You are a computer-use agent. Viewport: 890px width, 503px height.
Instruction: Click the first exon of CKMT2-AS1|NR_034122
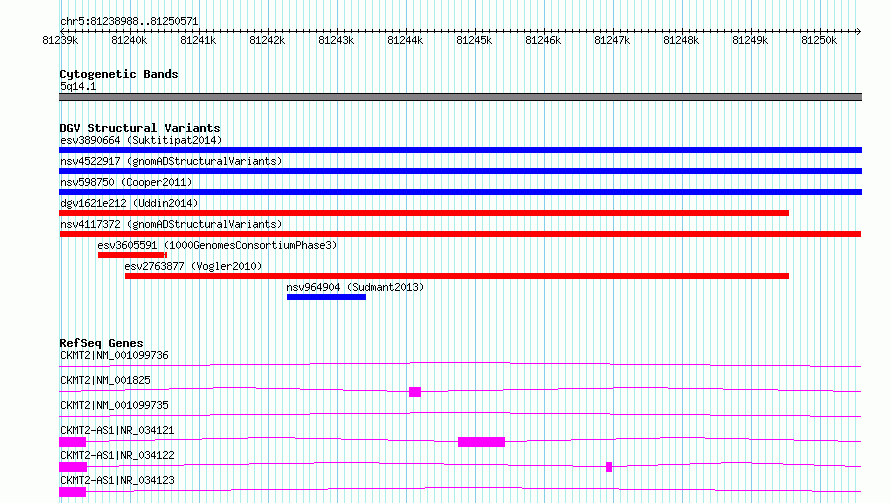73,467
